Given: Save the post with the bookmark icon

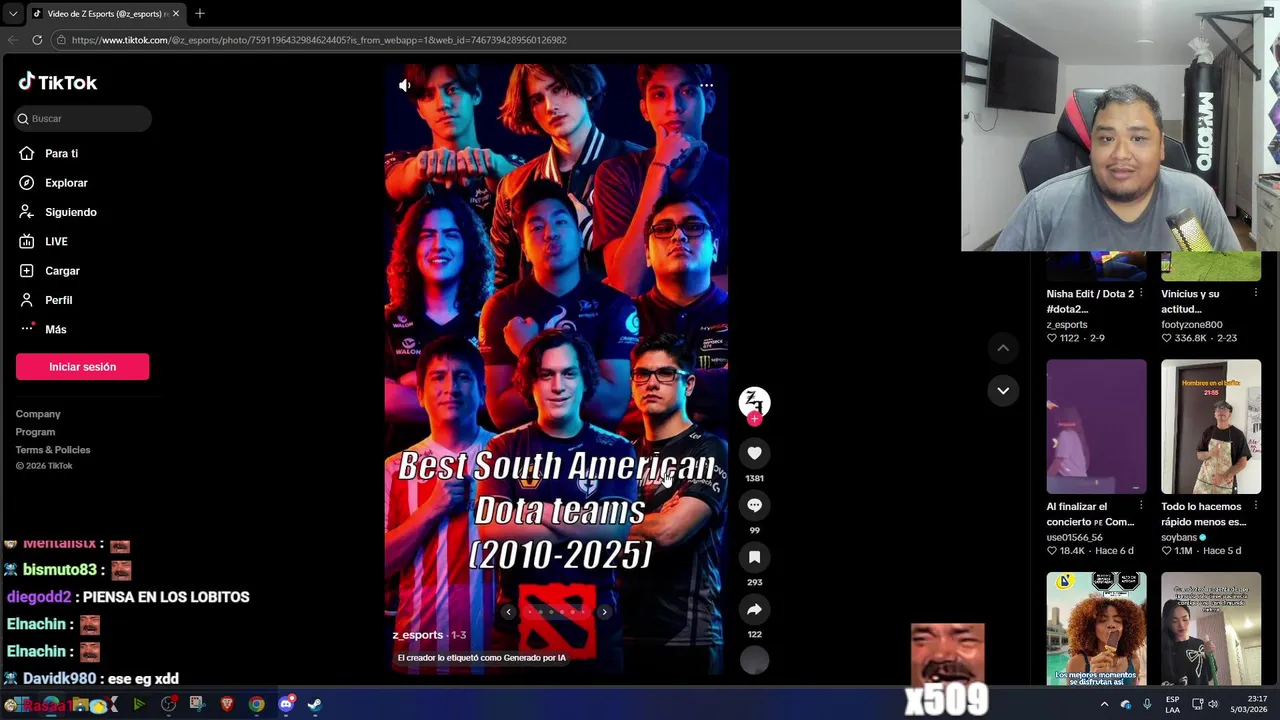Looking at the screenshot, I should click(754, 557).
